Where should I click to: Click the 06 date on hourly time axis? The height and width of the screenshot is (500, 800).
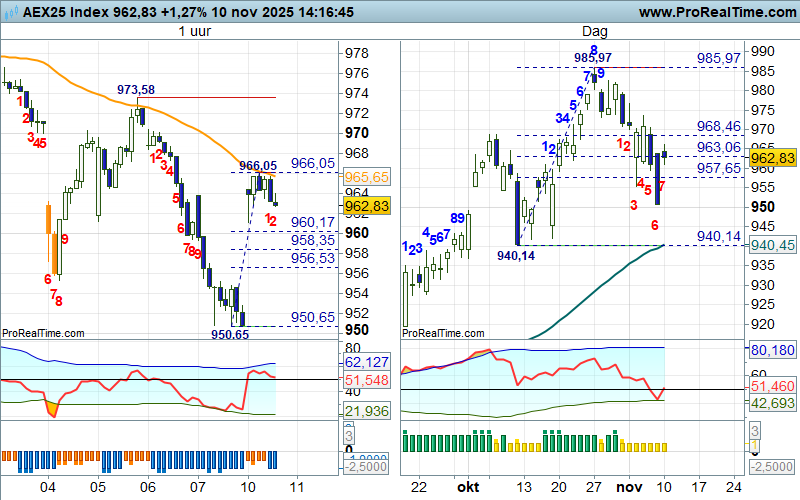(147, 487)
